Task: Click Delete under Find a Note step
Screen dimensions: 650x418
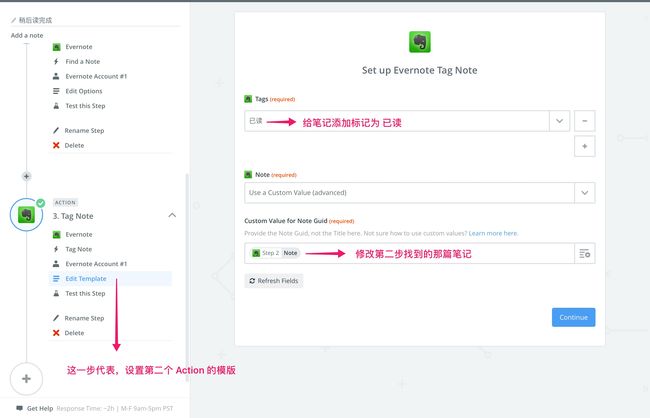Action: pyautogui.click(x=74, y=146)
